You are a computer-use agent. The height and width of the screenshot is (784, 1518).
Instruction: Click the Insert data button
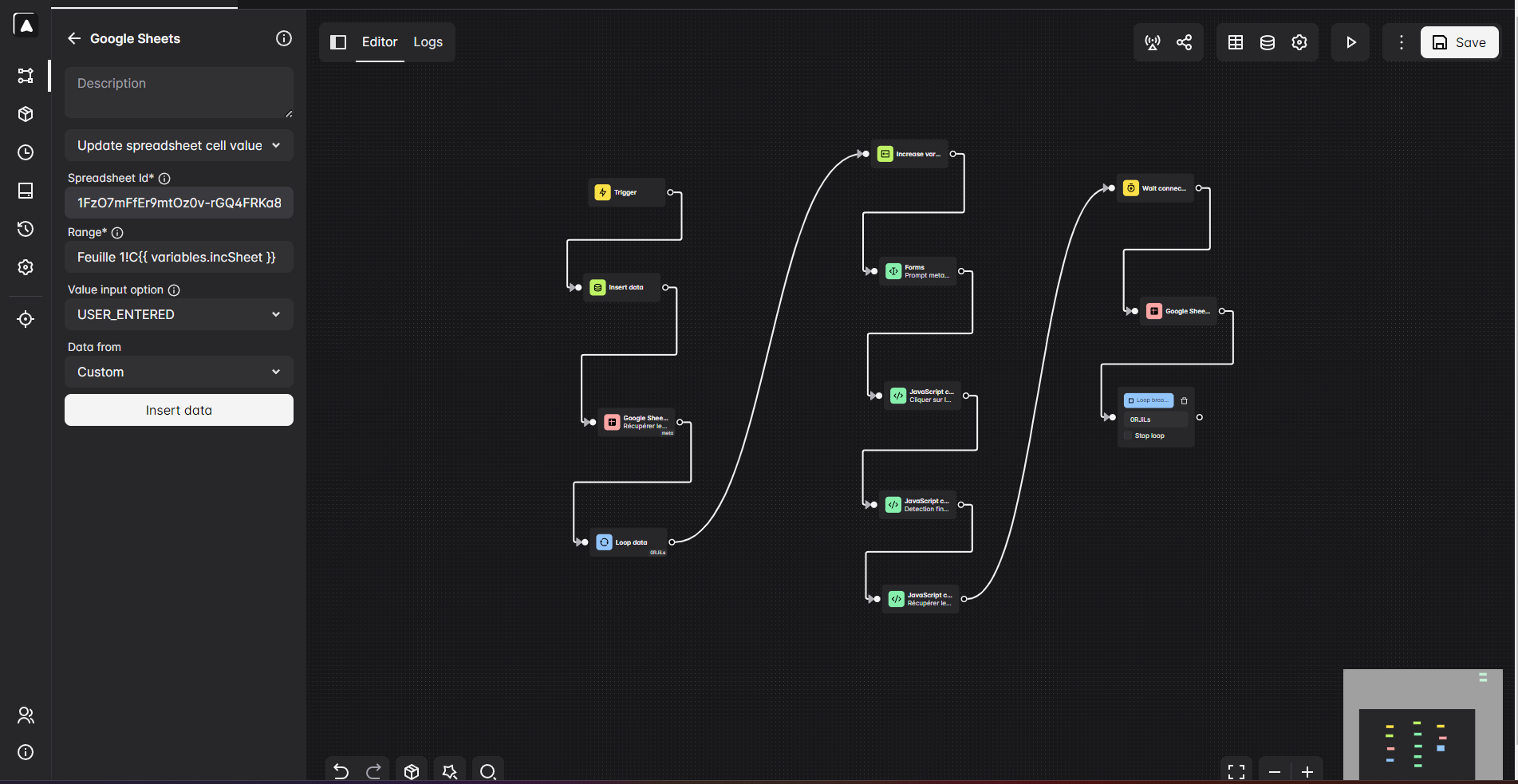pyautogui.click(x=179, y=410)
